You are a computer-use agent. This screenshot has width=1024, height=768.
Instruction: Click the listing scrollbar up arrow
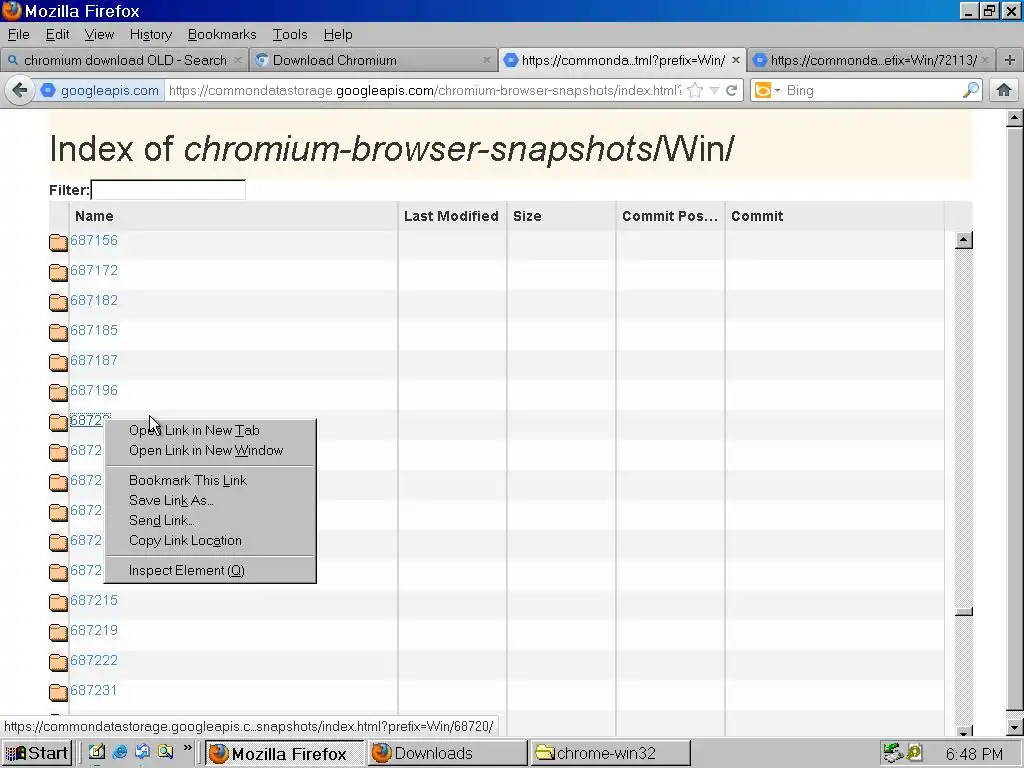coord(964,240)
